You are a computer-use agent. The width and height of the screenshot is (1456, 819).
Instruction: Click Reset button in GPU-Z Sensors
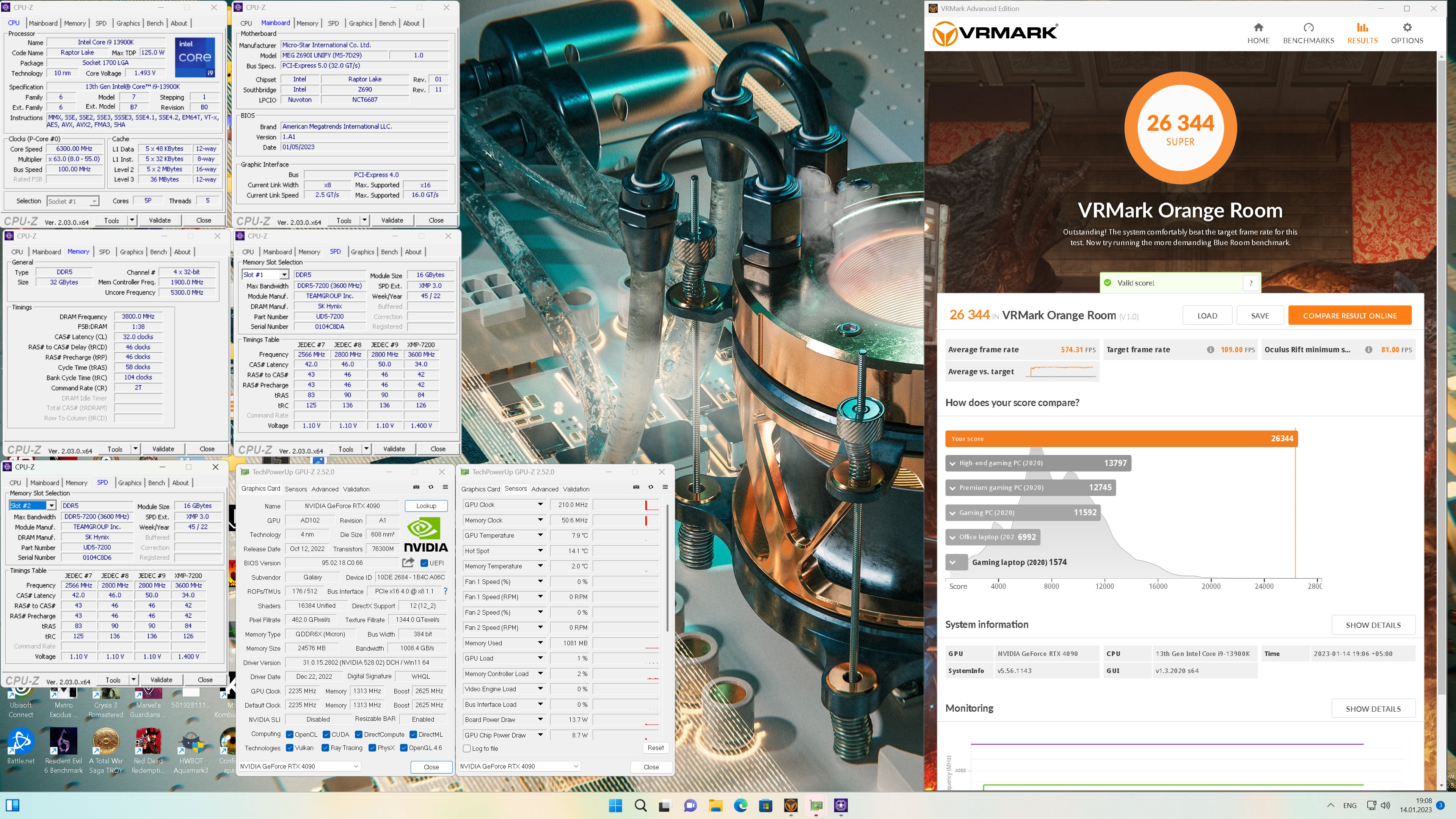(656, 748)
